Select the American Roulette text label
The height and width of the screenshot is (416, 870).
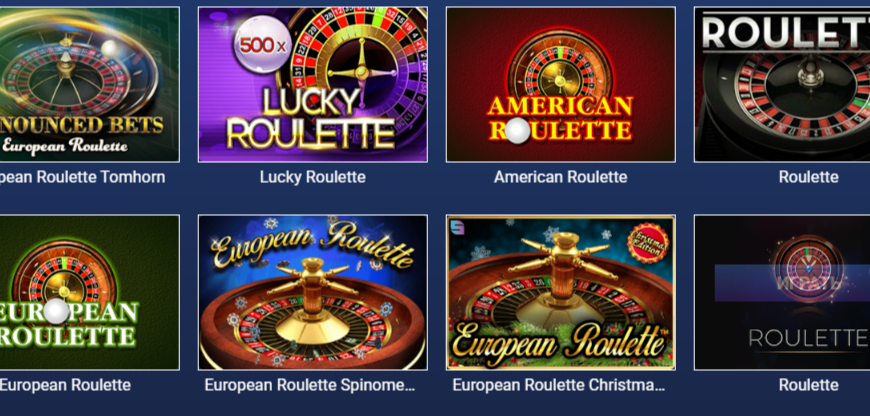click(x=561, y=177)
